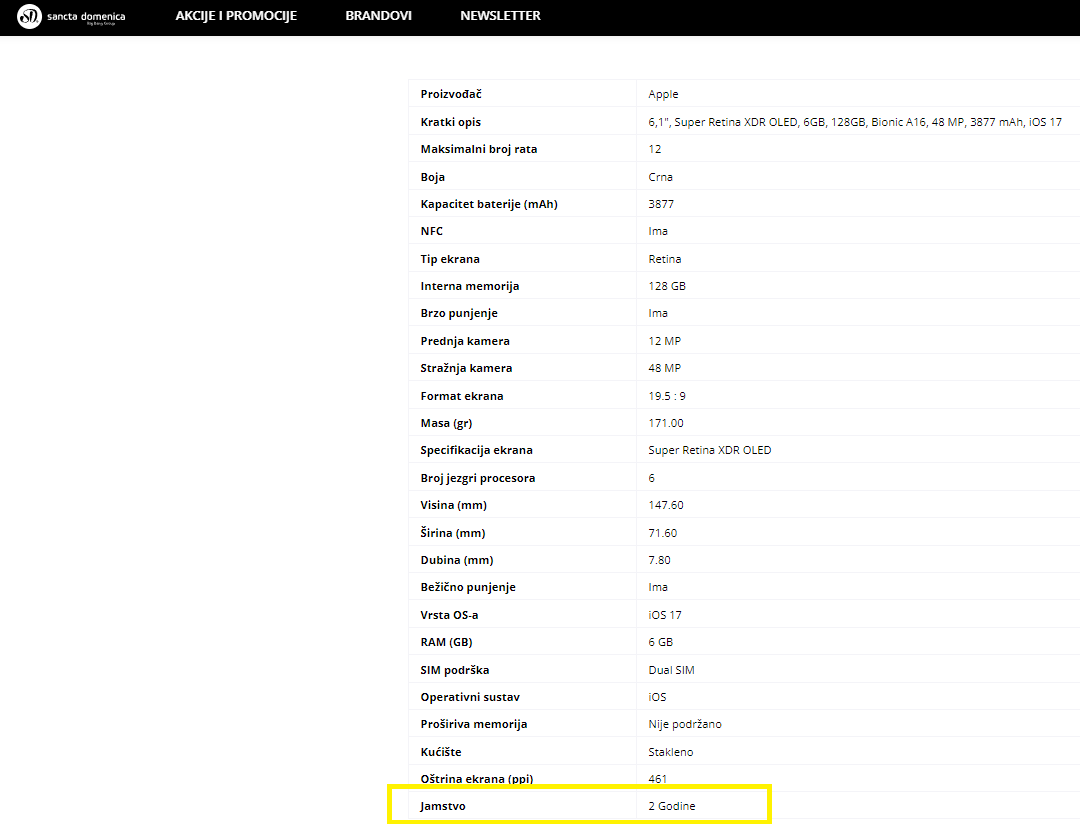Select the '12 MP' front camera value
Image resolution: width=1080 pixels, height=824 pixels.
coord(665,341)
